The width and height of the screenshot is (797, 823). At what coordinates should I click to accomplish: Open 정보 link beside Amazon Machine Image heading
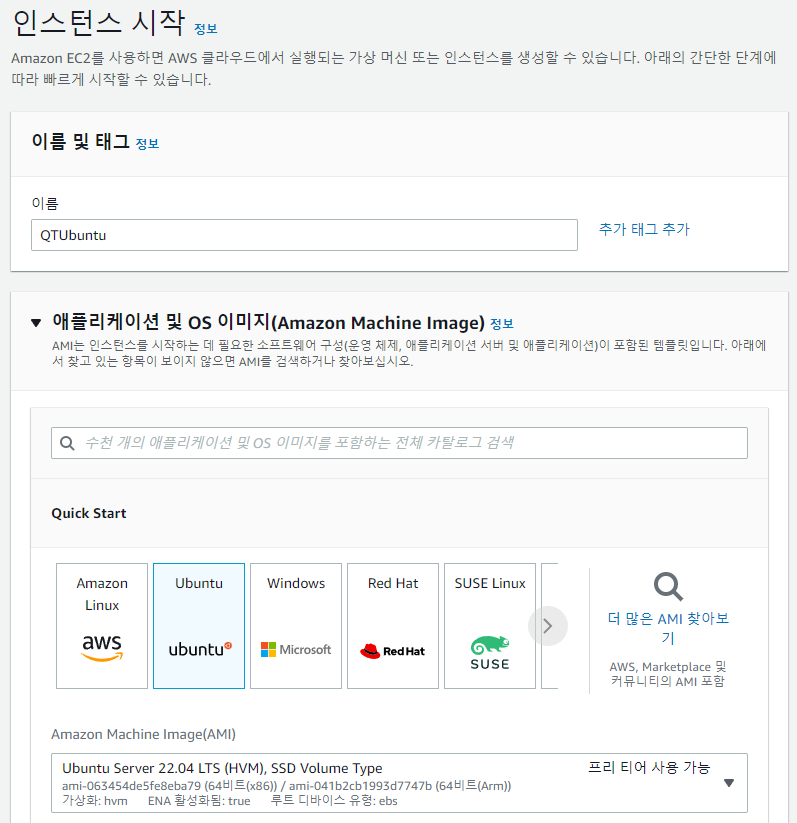coord(502,324)
